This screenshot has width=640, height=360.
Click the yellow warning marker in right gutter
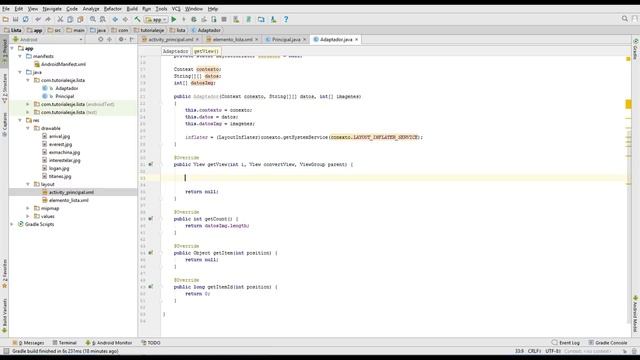point(628,104)
